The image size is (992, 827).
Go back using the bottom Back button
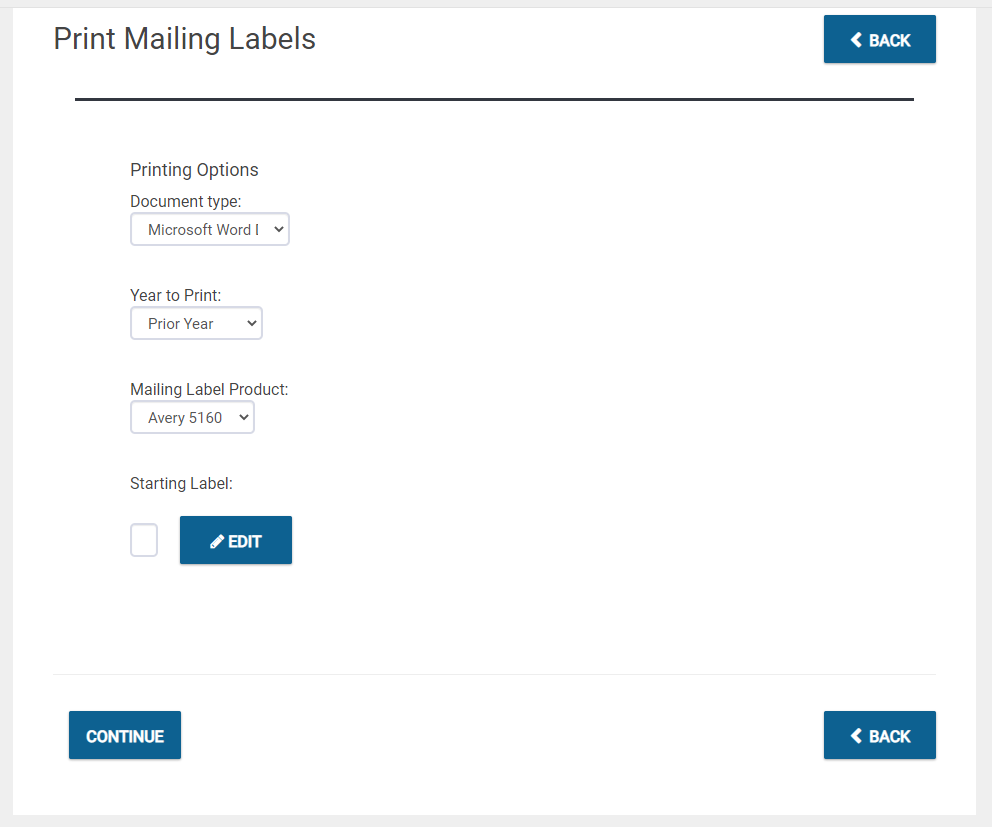click(879, 735)
